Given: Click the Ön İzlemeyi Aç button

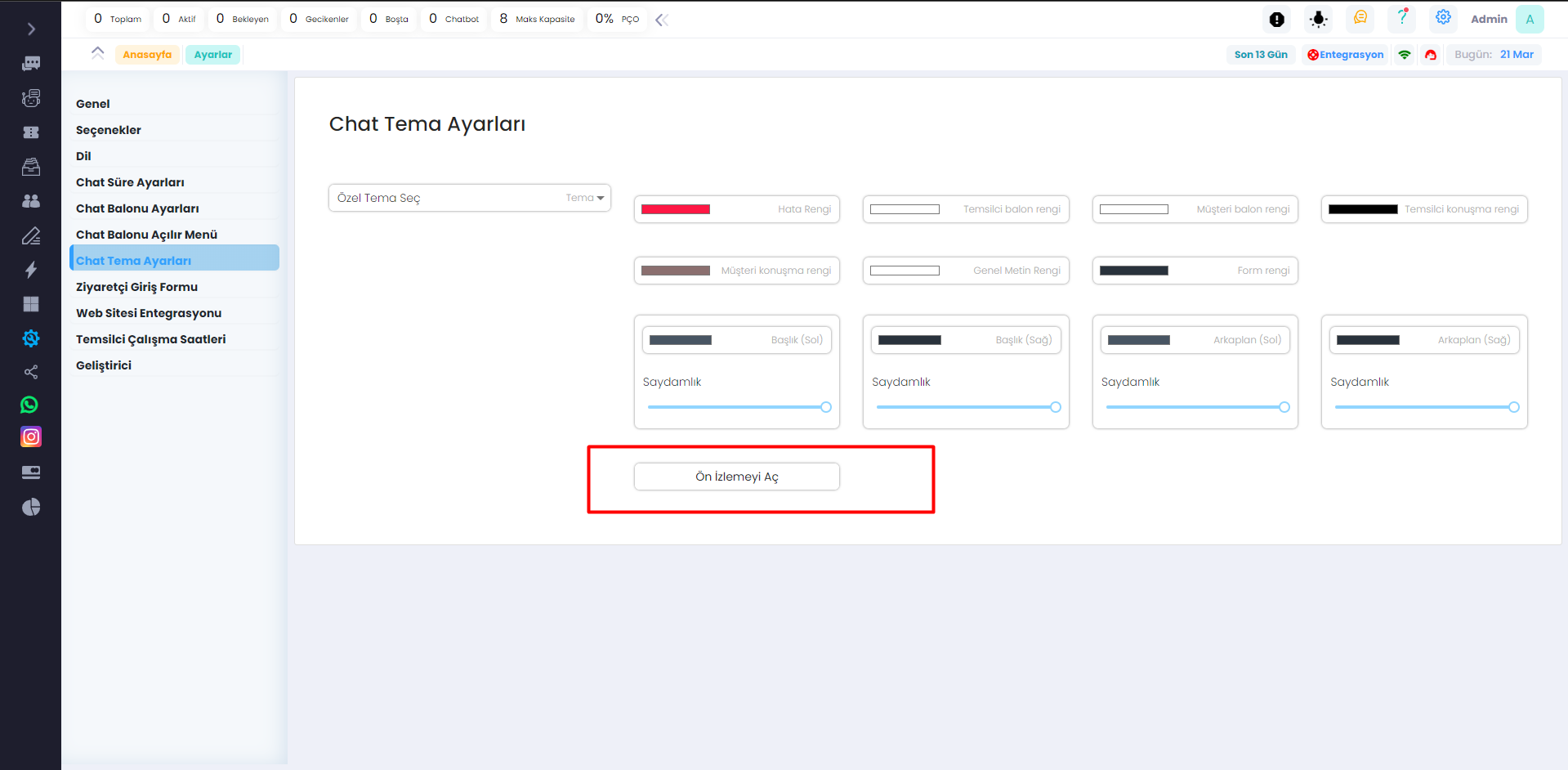Looking at the screenshot, I should pos(737,477).
